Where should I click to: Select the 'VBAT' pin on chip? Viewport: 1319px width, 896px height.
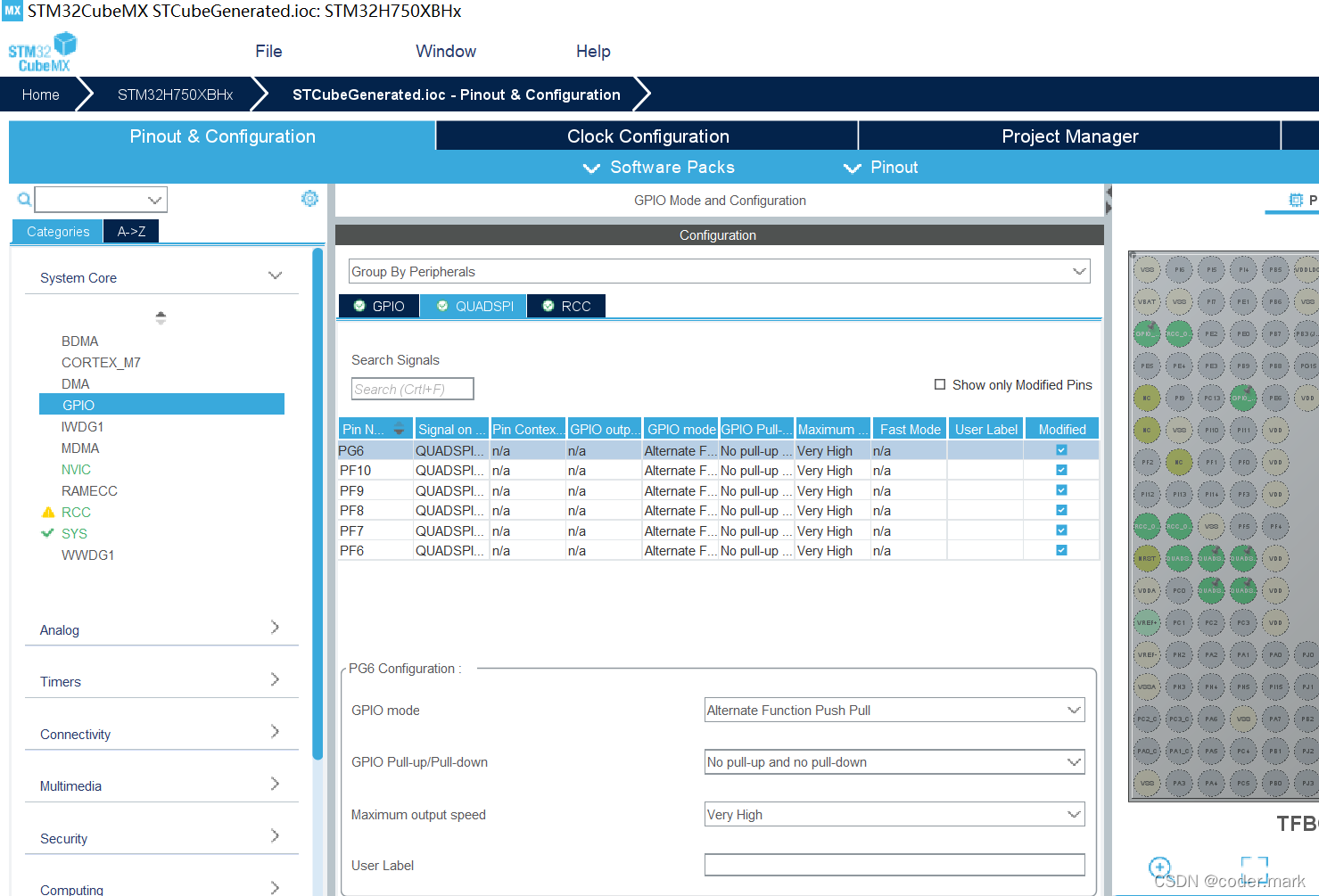point(1147,301)
